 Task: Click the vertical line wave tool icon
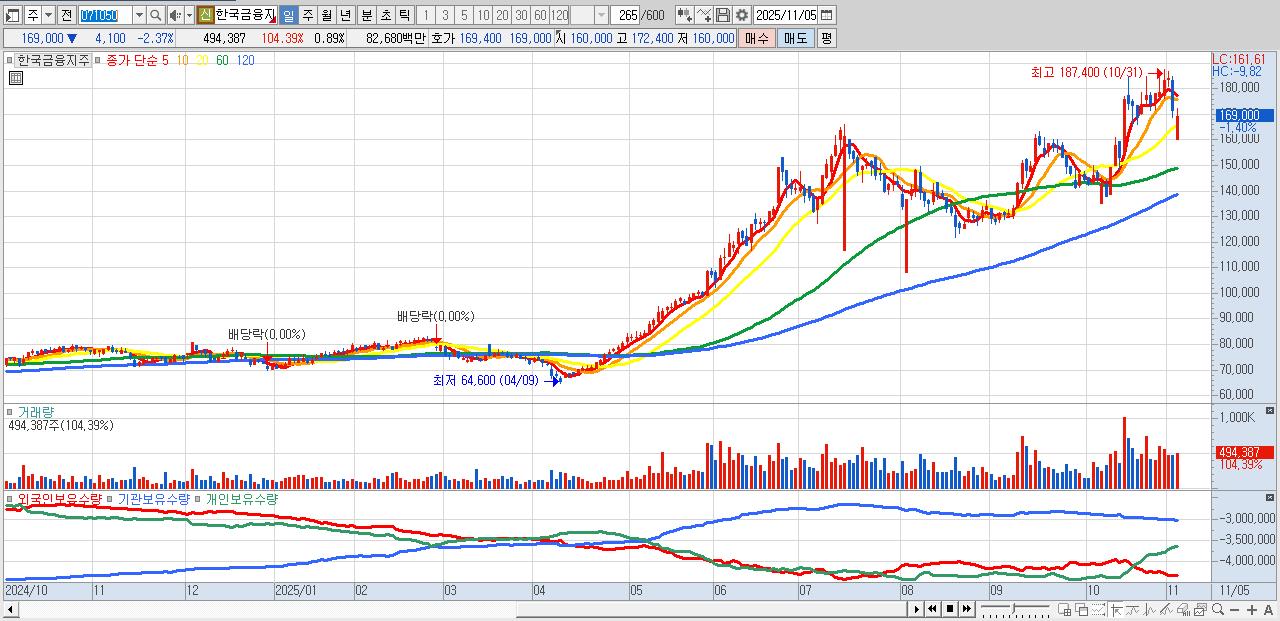pyautogui.click(x=1151, y=610)
